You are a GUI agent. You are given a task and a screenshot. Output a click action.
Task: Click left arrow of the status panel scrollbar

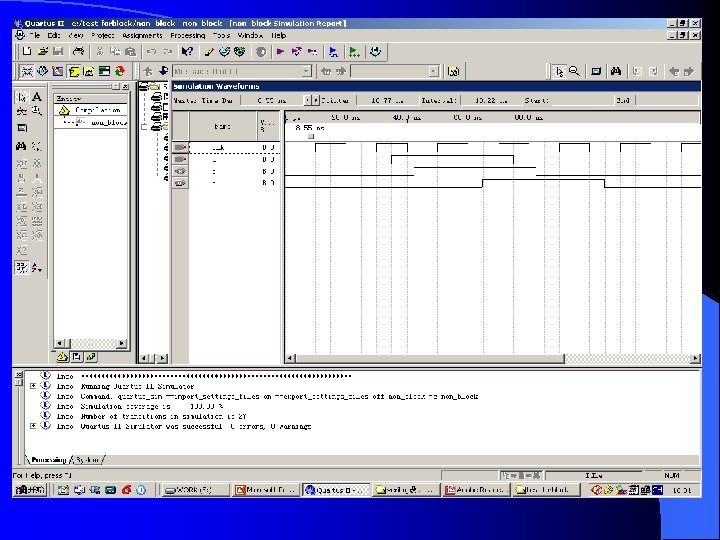pos(59,343)
